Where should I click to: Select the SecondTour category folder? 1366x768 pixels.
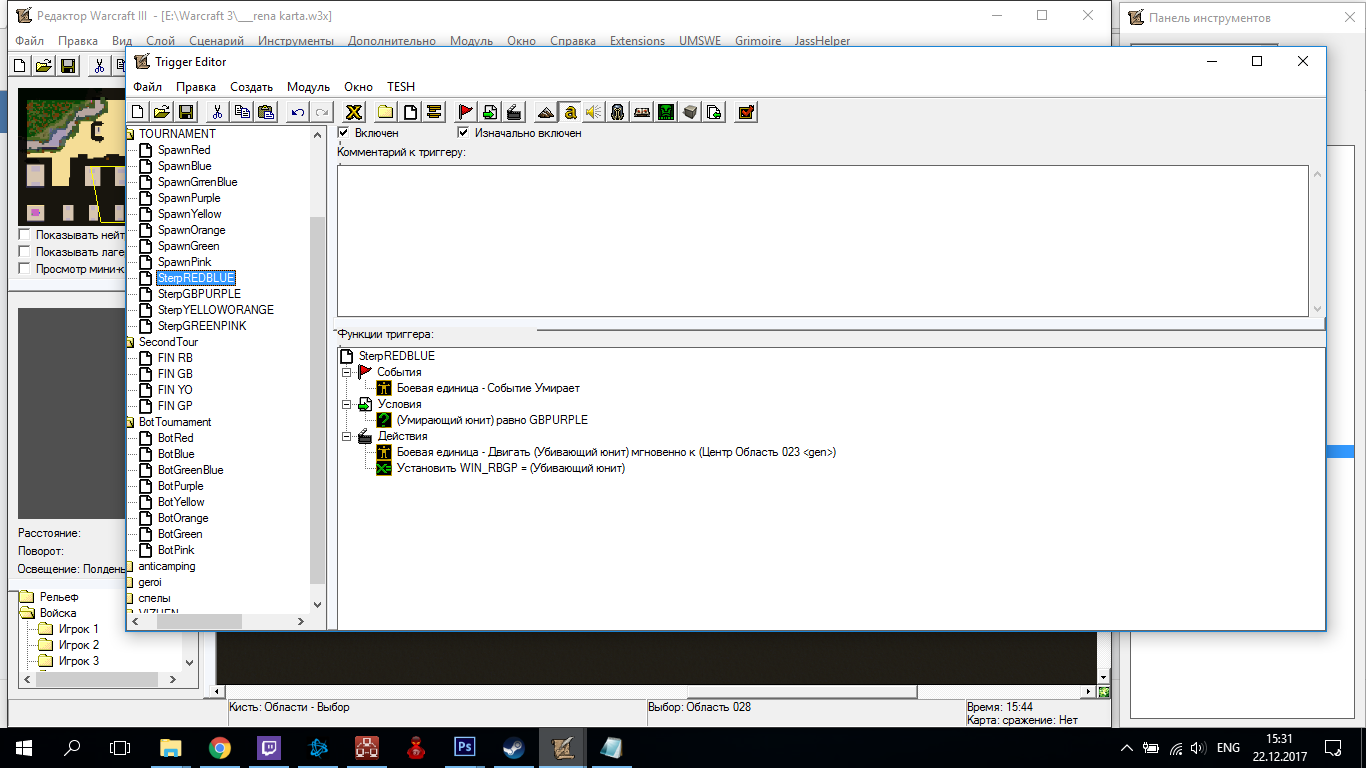[168, 342]
